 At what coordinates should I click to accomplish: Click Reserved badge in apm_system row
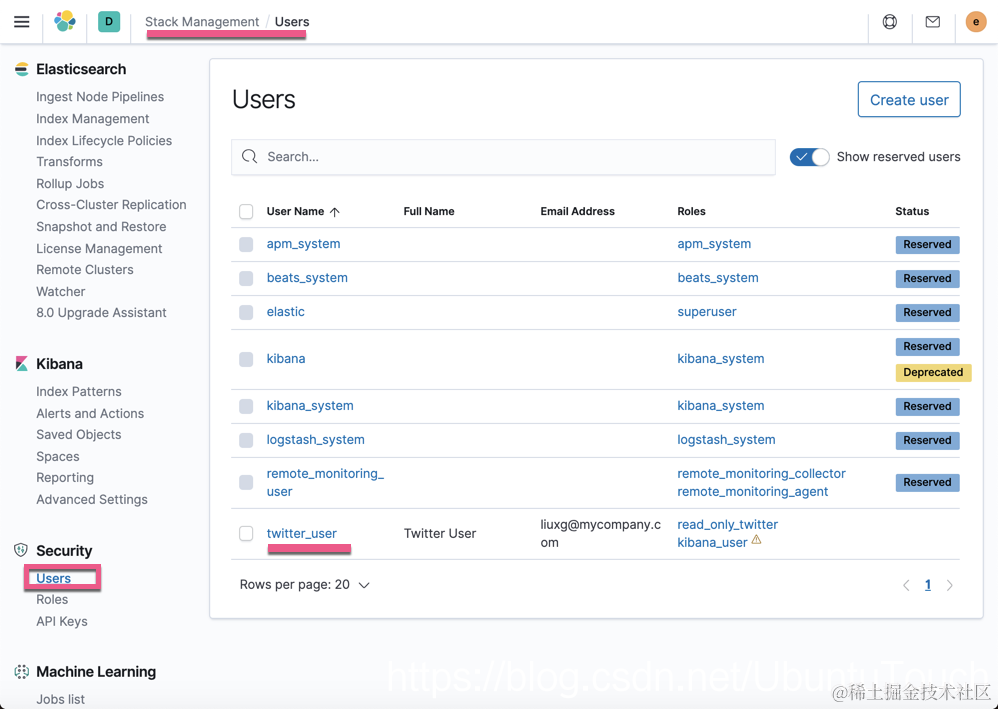pyautogui.click(x=927, y=244)
